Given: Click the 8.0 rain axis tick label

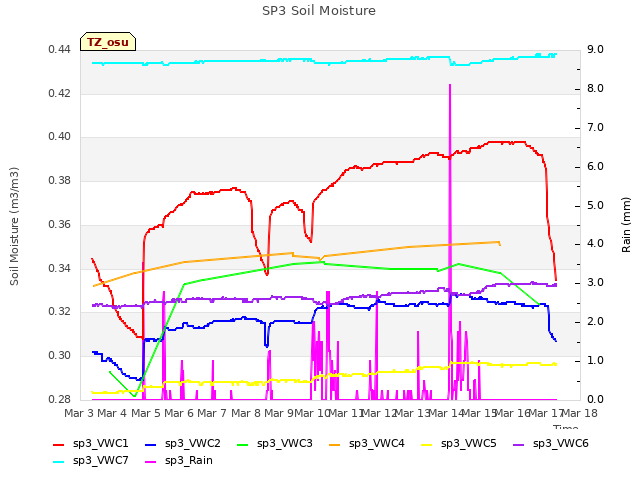Looking at the screenshot, I should [595, 89].
